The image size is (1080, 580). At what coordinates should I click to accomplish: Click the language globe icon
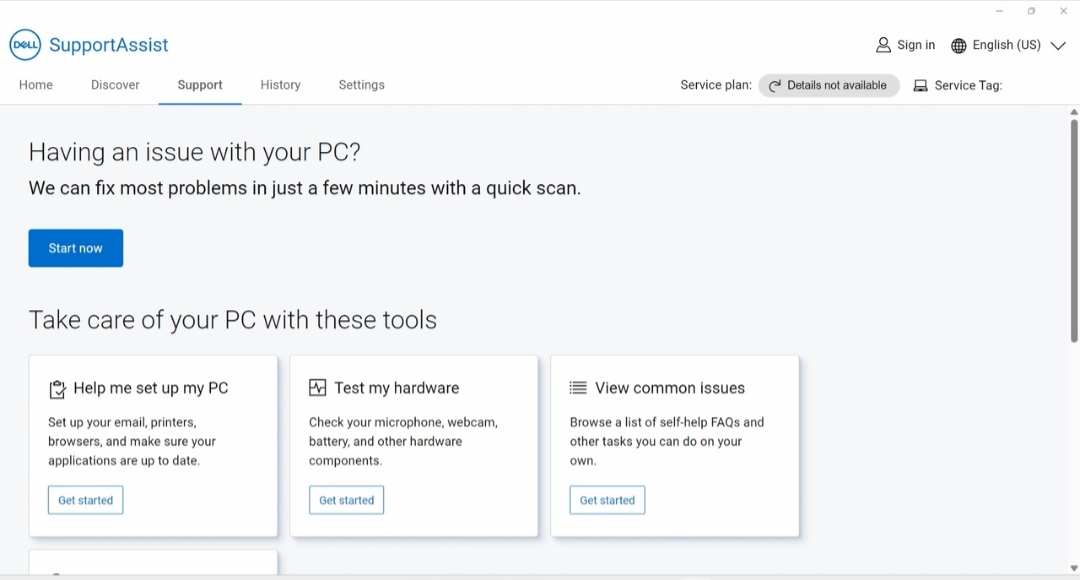(959, 45)
